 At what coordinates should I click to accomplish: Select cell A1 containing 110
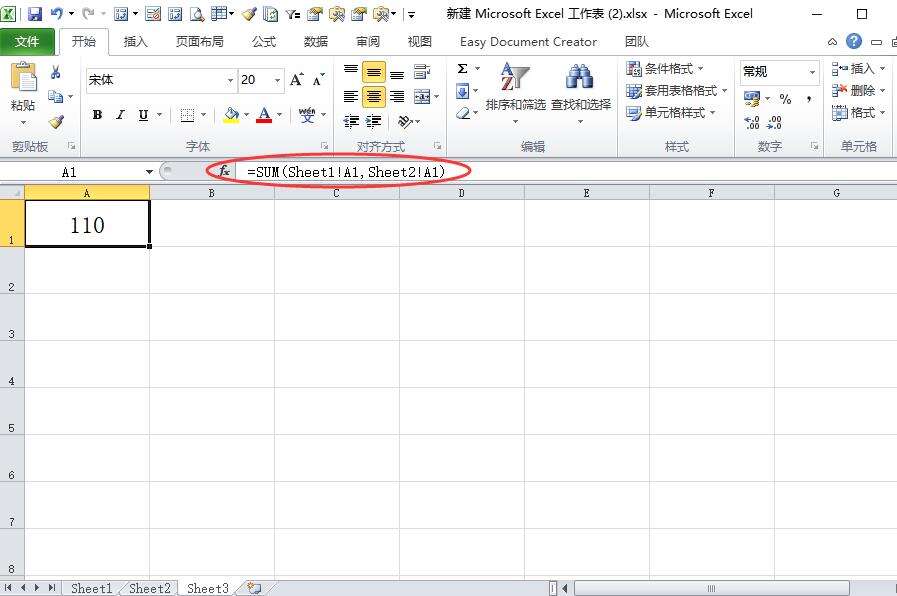[x=88, y=224]
